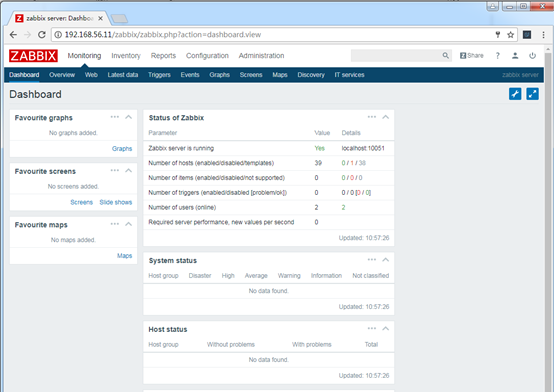Open Chrome three-dot menu
Viewport: 554px width, 392px height.
point(543,35)
